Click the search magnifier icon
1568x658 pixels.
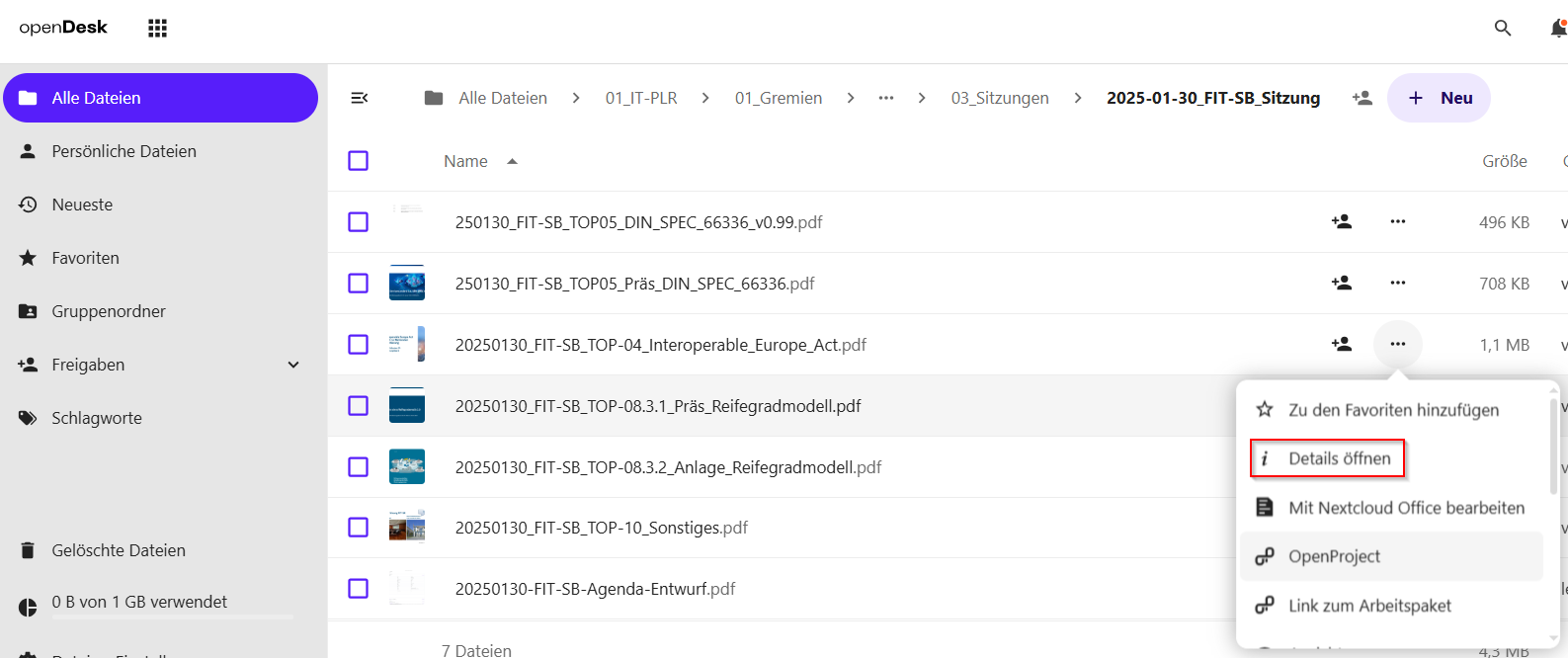tap(1503, 28)
